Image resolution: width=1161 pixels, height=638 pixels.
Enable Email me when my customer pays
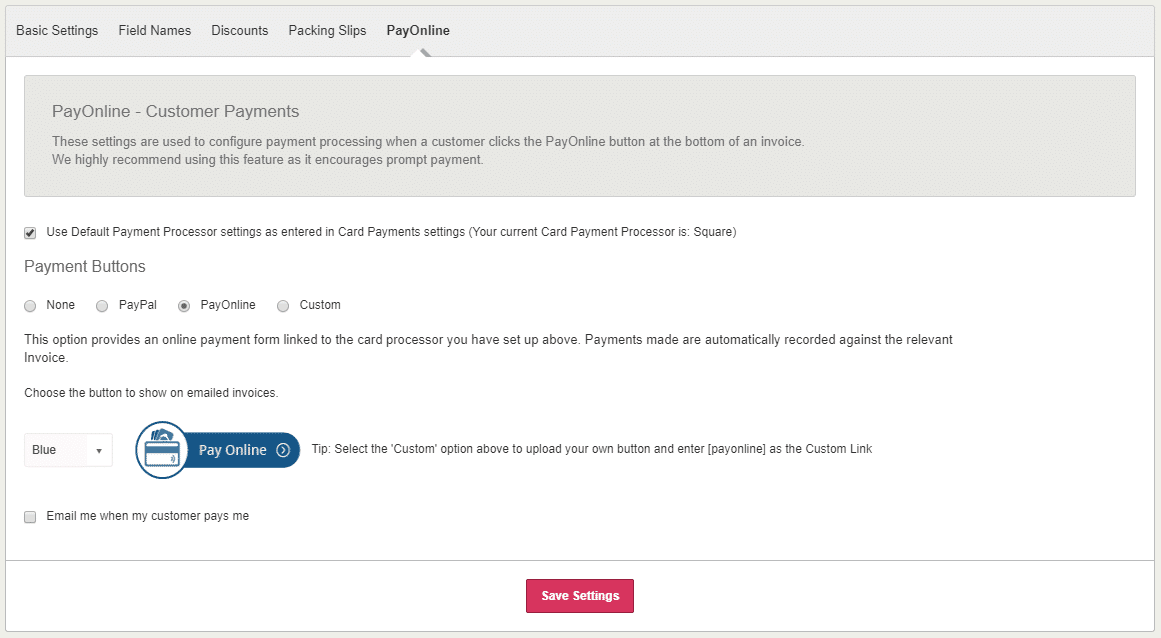[x=30, y=517]
